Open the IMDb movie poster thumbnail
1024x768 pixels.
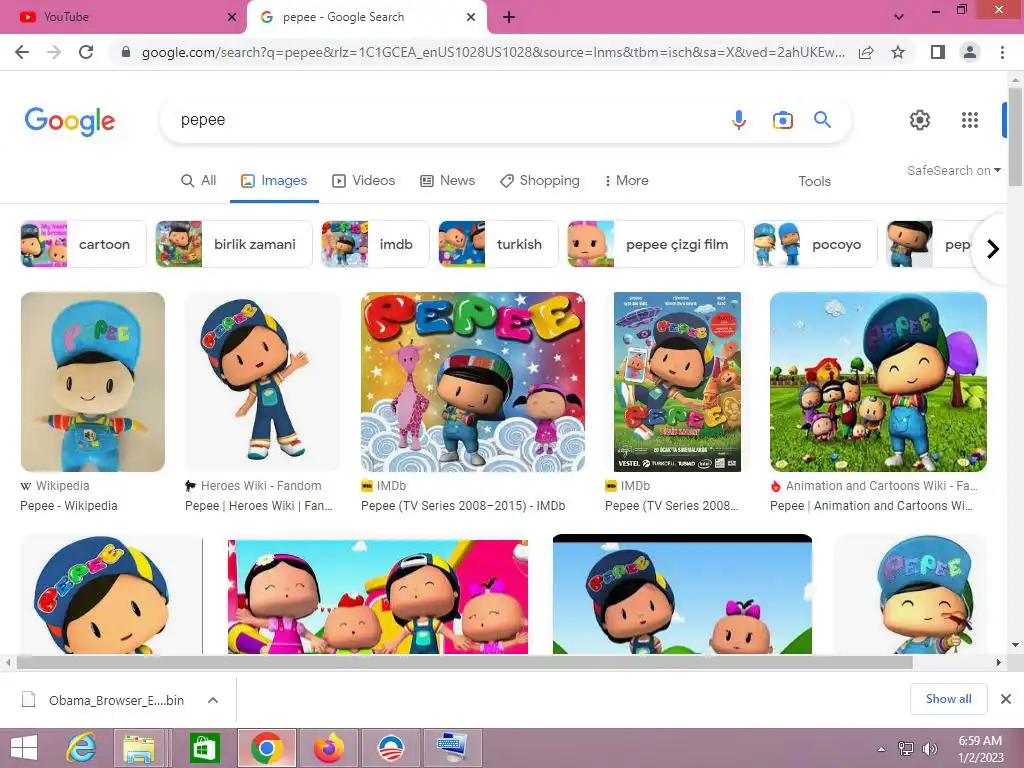tap(677, 382)
